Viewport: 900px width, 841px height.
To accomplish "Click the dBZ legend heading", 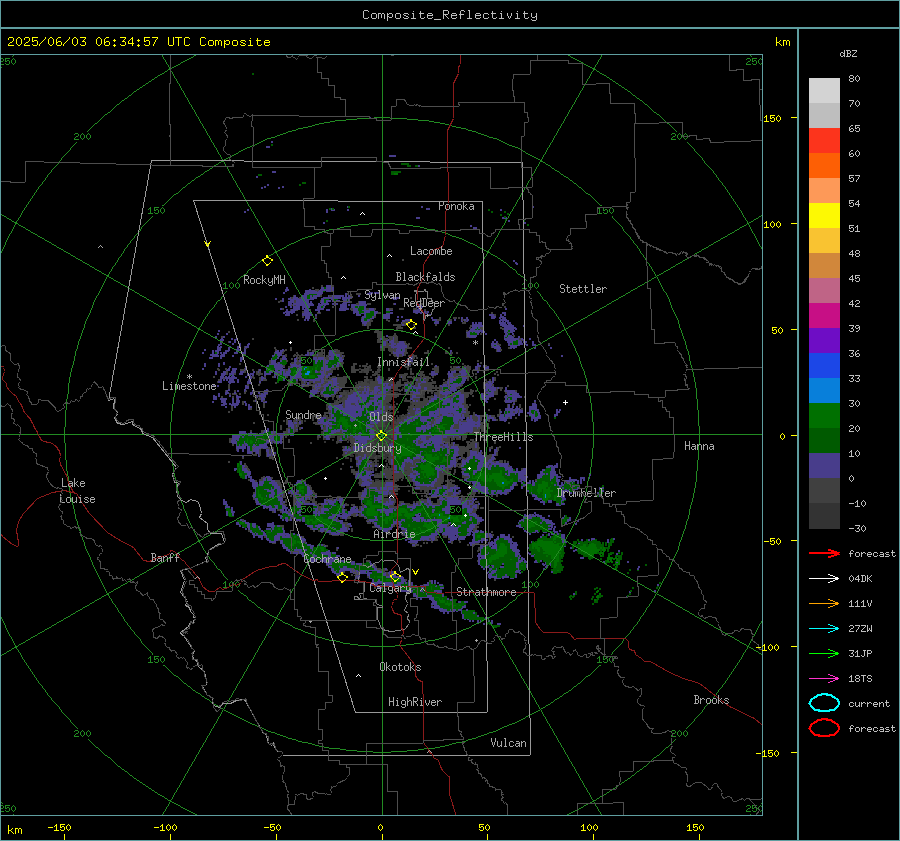I will pyautogui.click(x=848, y=54).
